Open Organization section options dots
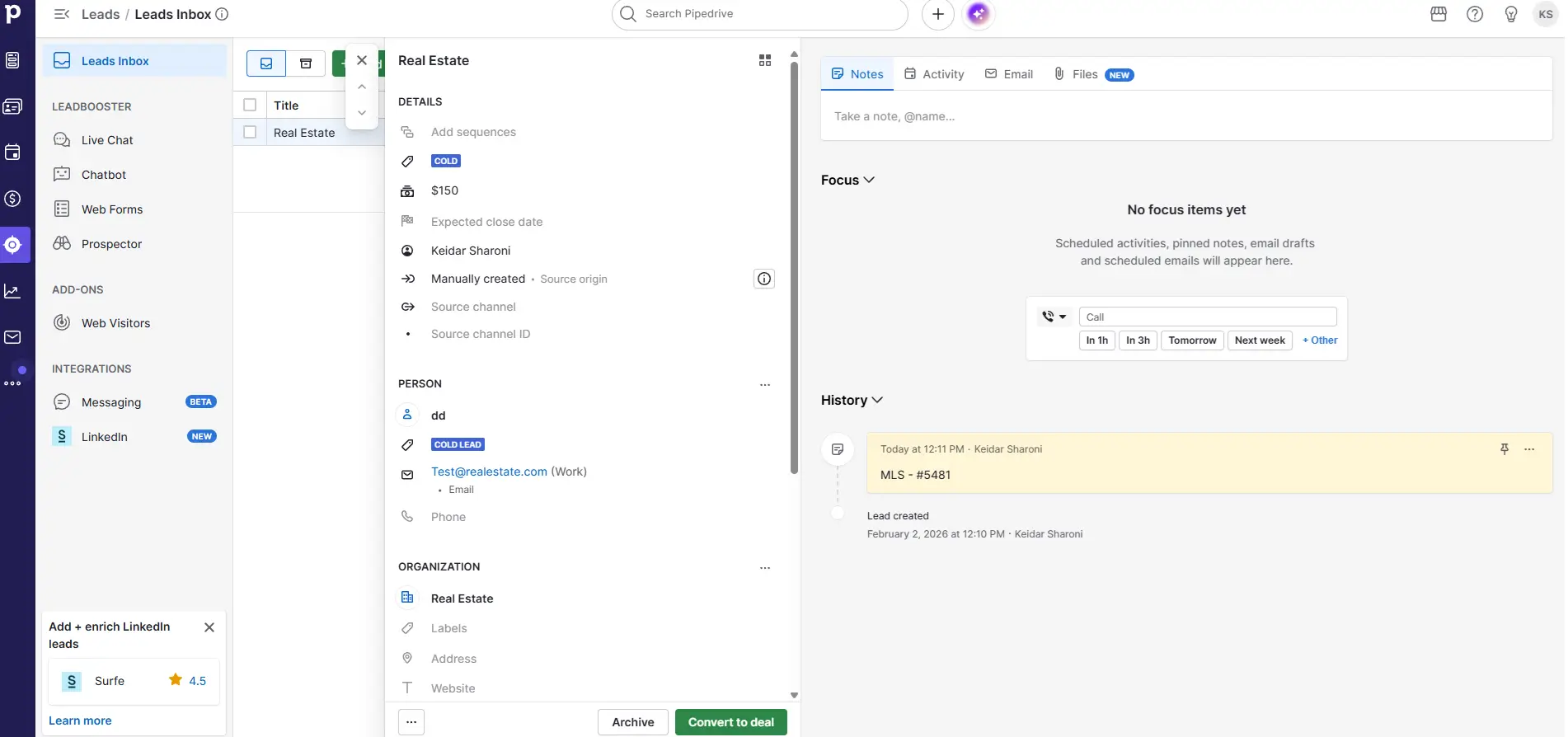 (765, 567)
